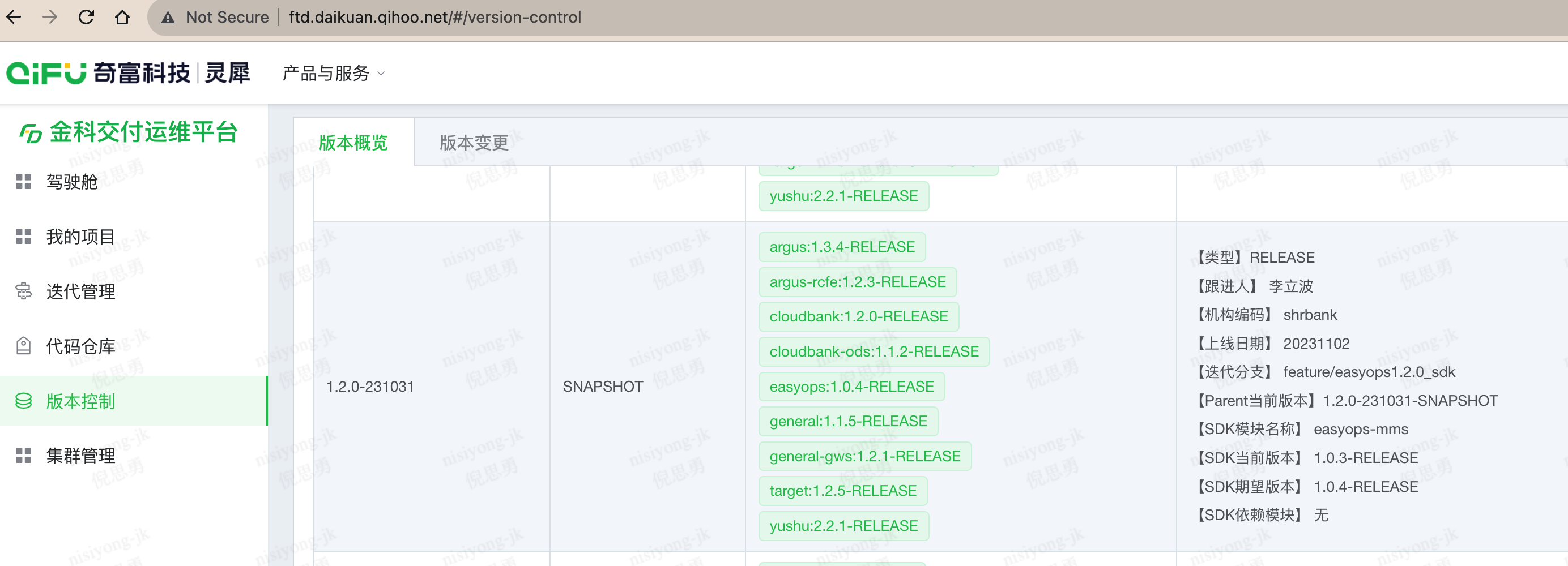Click the 集群管理 grid icon

(24, 456)
